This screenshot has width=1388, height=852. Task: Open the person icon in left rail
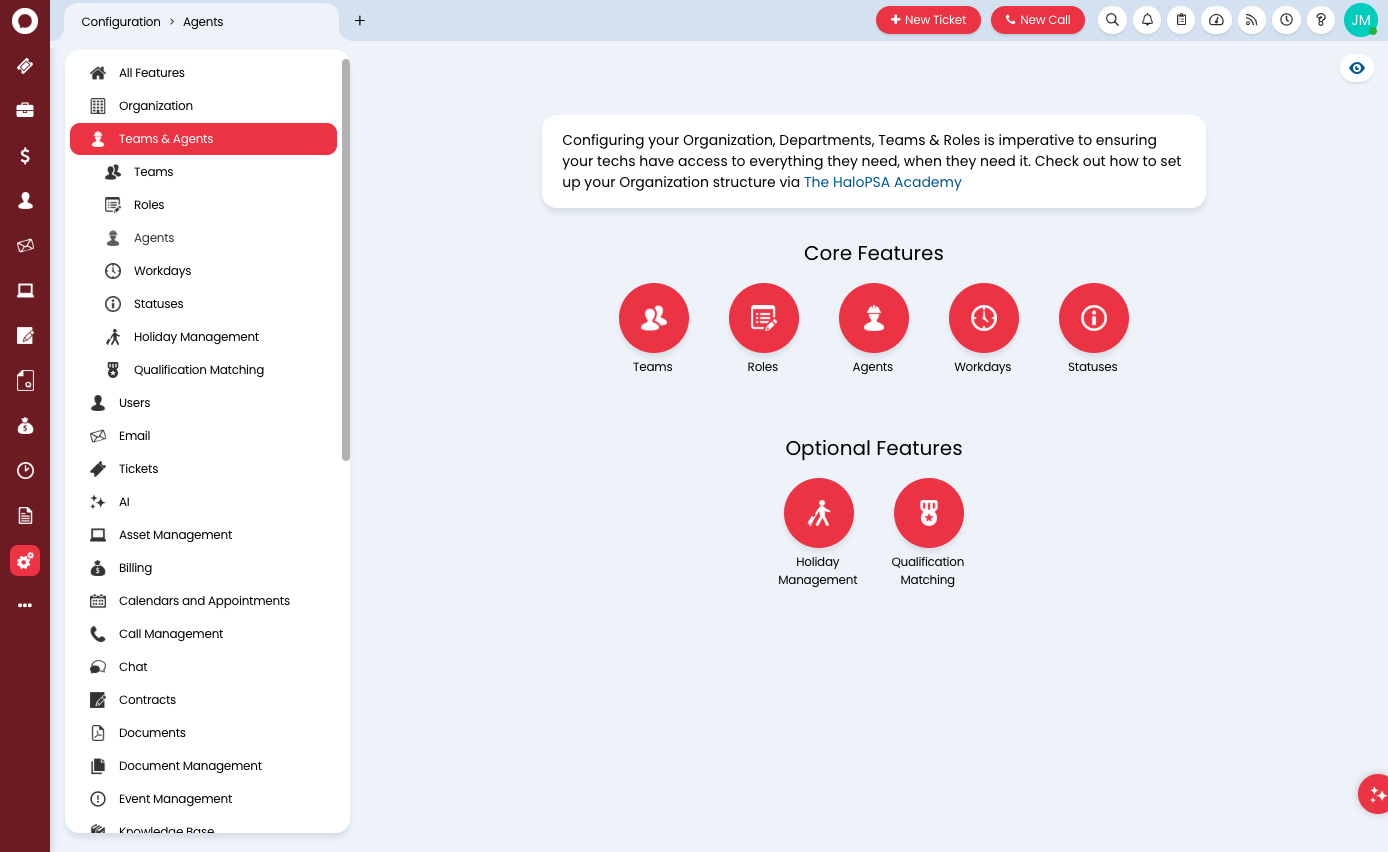25,201
